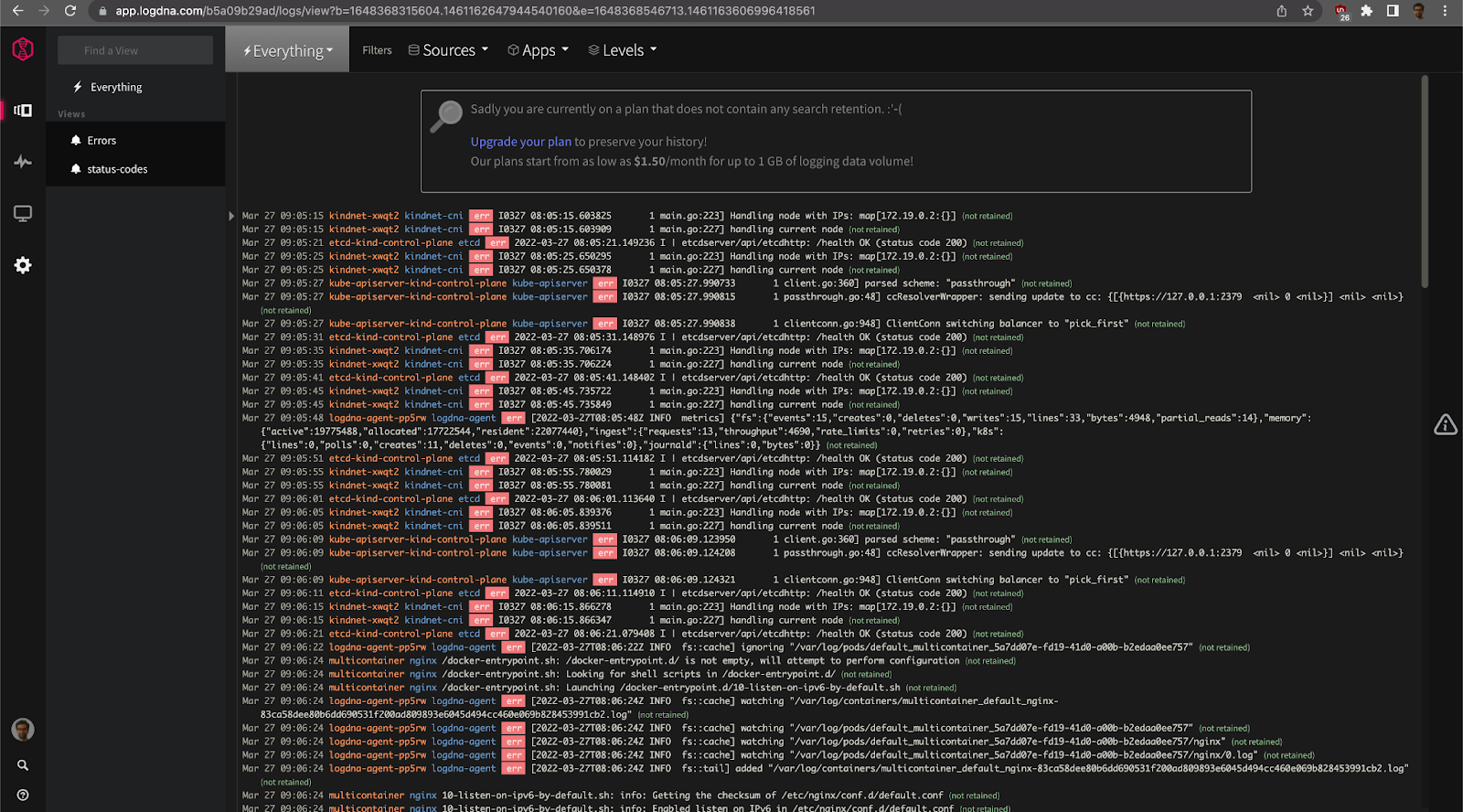This screenshot has width=1463, height=812.
Task: Click the browser address bar URL
Action: coord(465,11)
